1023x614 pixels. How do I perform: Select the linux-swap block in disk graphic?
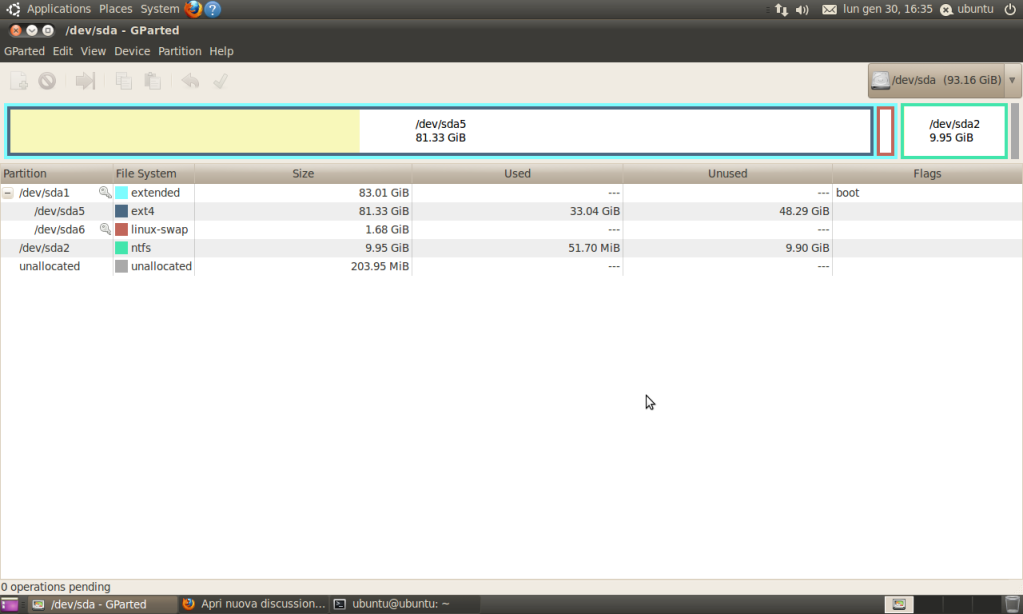click(885, 131)
